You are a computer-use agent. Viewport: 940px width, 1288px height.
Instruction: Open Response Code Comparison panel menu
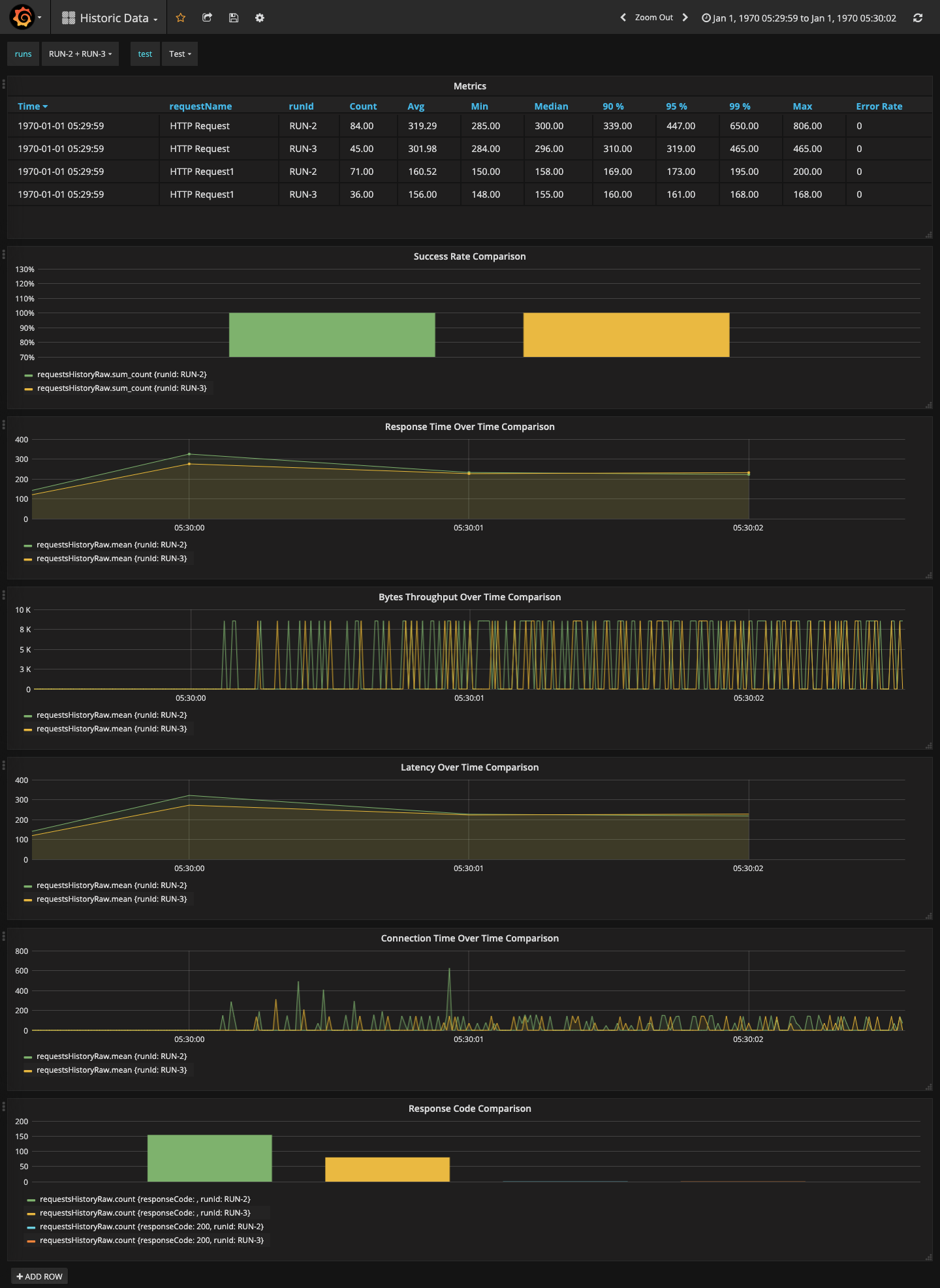click(x=470, y=1109)
